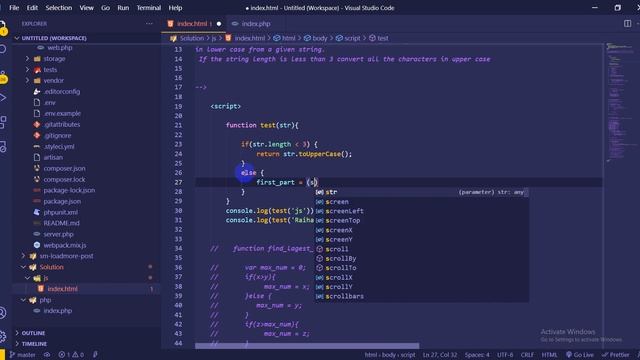
Task: Click the unsaved dot on index.html tab
Action: pos(219,24)
